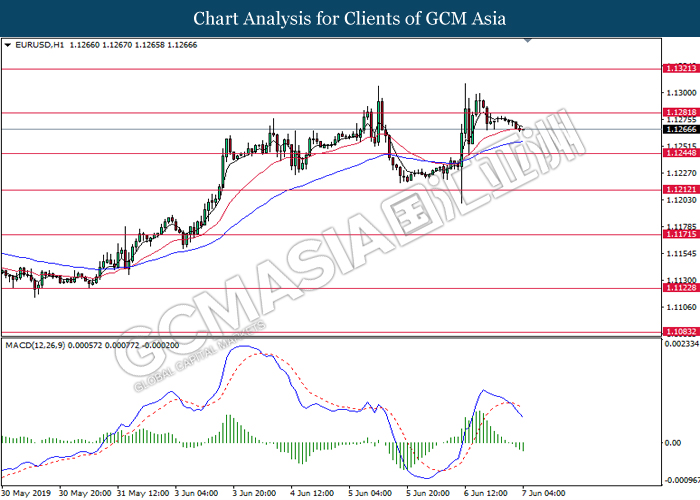Click the 1.13000 price scale value

pyautogui.click(x=681, y=93)
